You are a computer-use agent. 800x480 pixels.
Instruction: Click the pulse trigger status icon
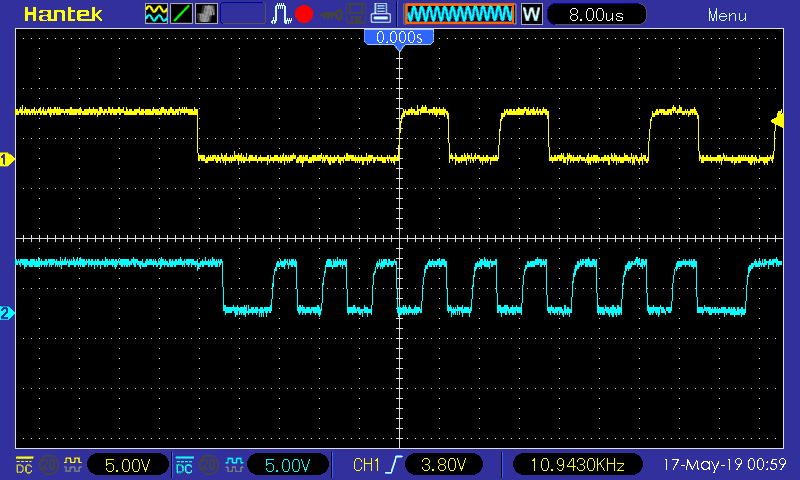(281, 14)
